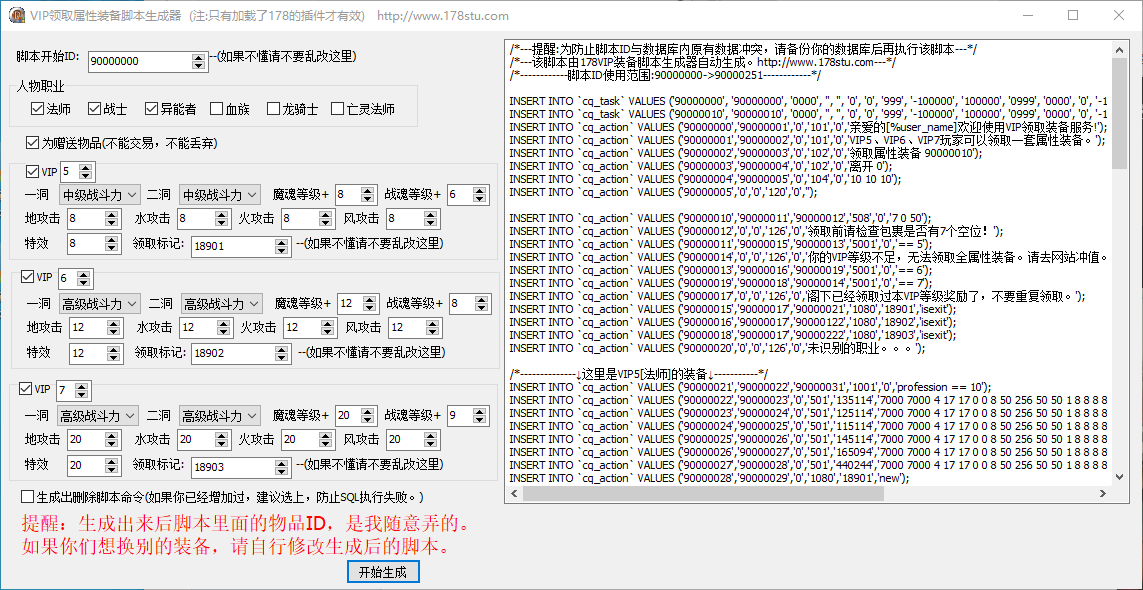Focus the 魔魂等级+ field in VIP 6 section

pos(351,303)
